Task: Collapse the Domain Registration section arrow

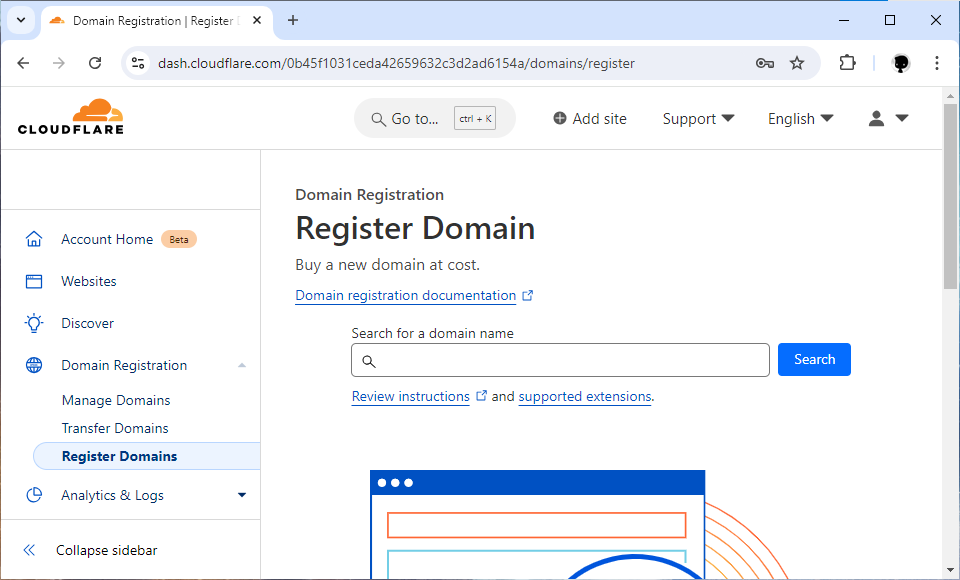Action: pyautogui.click(x=242, y=365)
